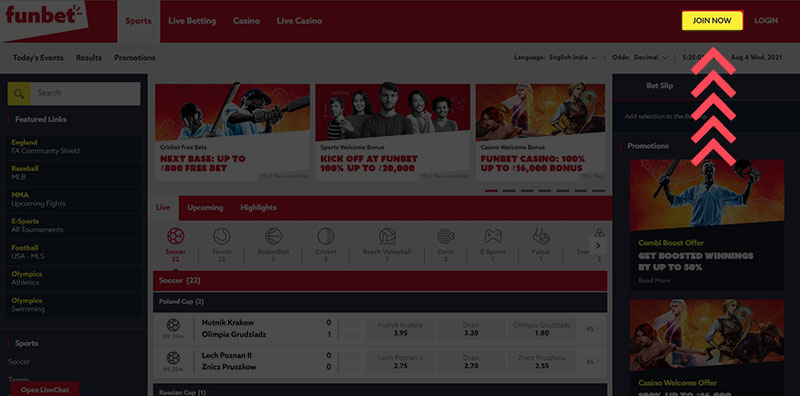This screenshot has height=396, width=800.
Task: Pick the Cricket sport icon
Action: coord(326,236)
